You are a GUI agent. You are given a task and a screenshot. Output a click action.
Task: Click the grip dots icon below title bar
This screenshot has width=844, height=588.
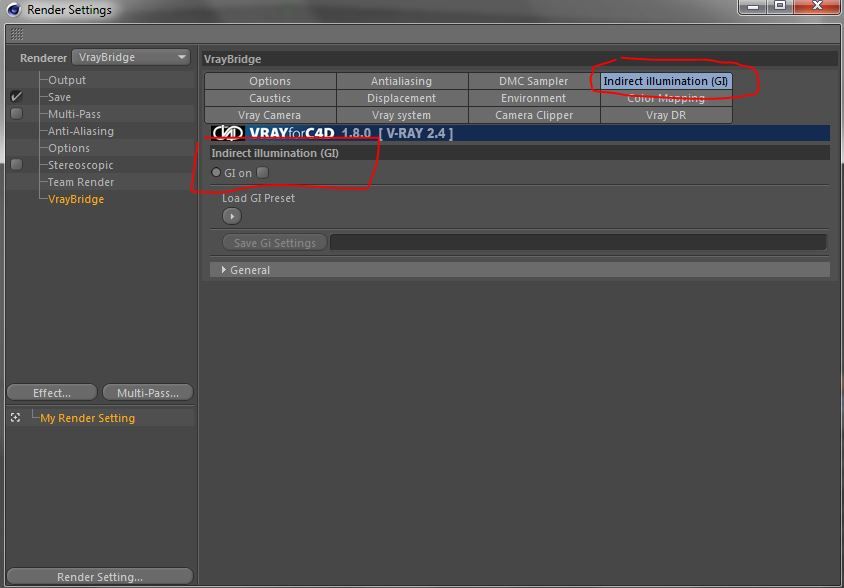click(17, 34)
